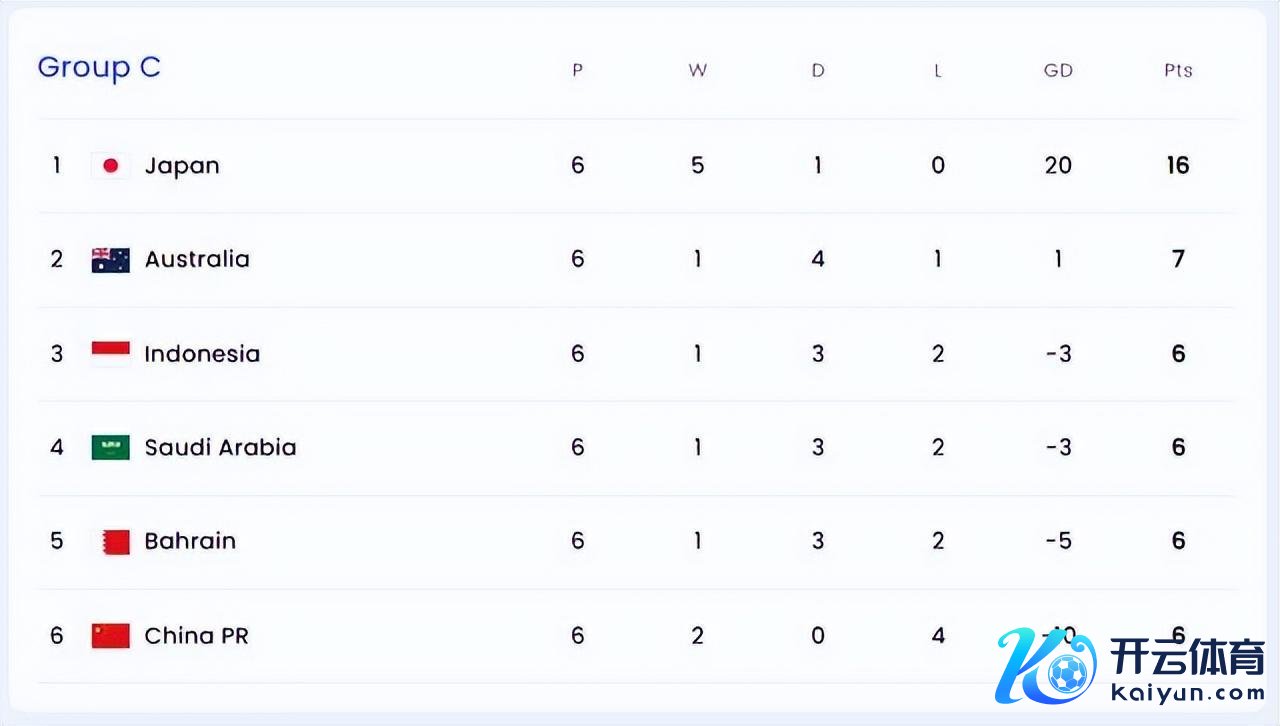Select the Saudi Arabia team name
Image resolution: width=1280 pixels, height=726 pixels.
(x=220, y=447)
